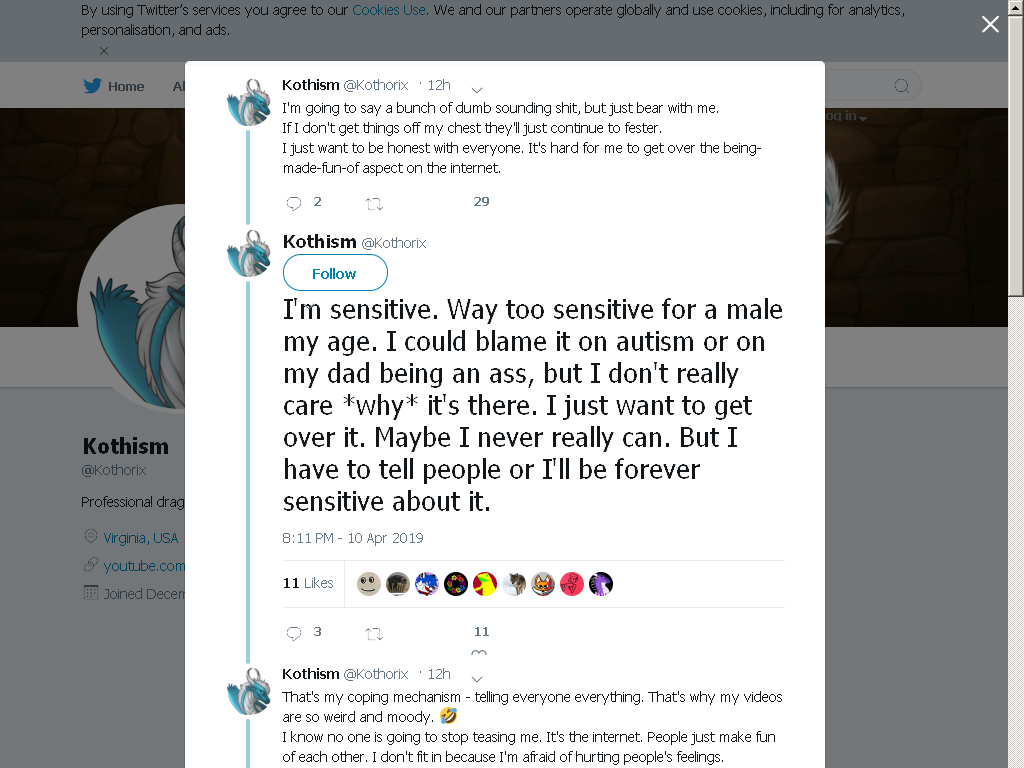The image size is (1024, 768).
Task: Open the first tweet's dropdown caret
Action: coord(477,89)
